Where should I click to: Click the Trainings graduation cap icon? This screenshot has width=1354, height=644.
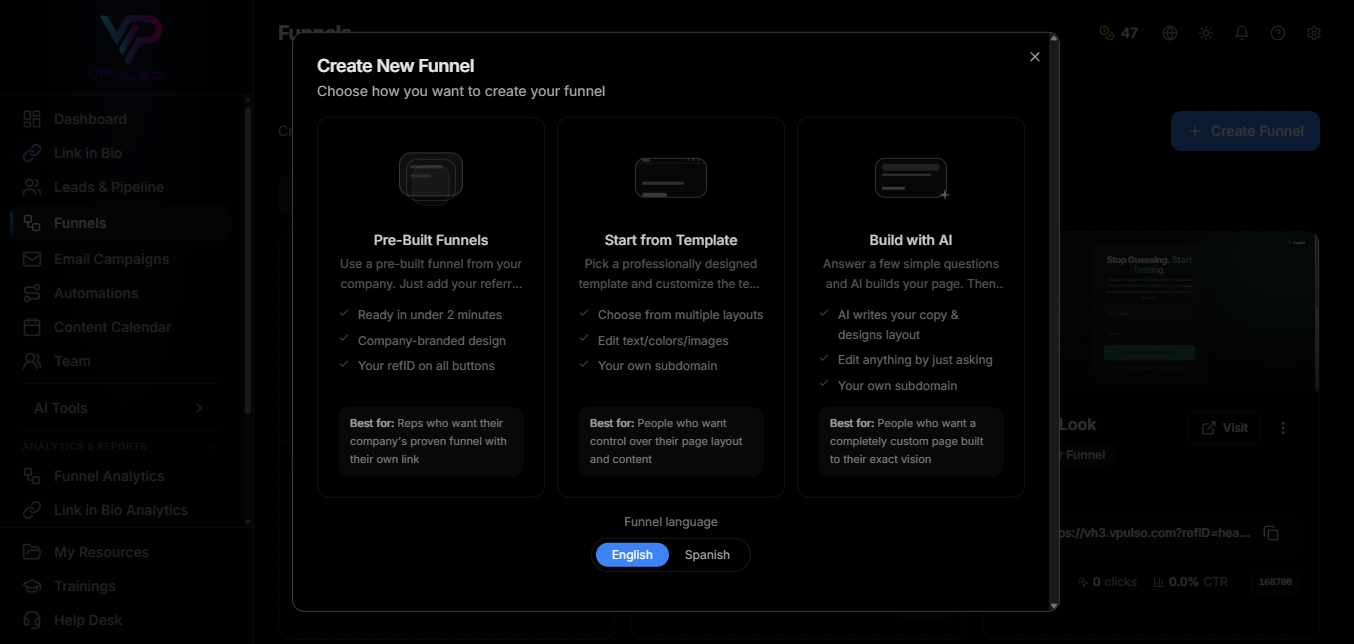[x=33, y=586]
